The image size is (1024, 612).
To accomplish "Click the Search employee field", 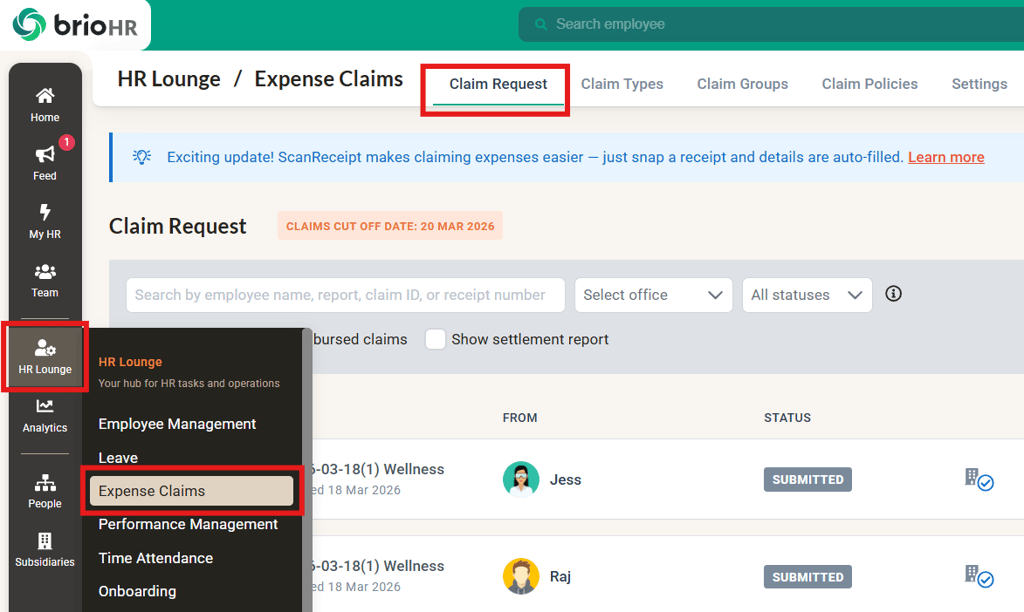I will (x=771, y=24).
